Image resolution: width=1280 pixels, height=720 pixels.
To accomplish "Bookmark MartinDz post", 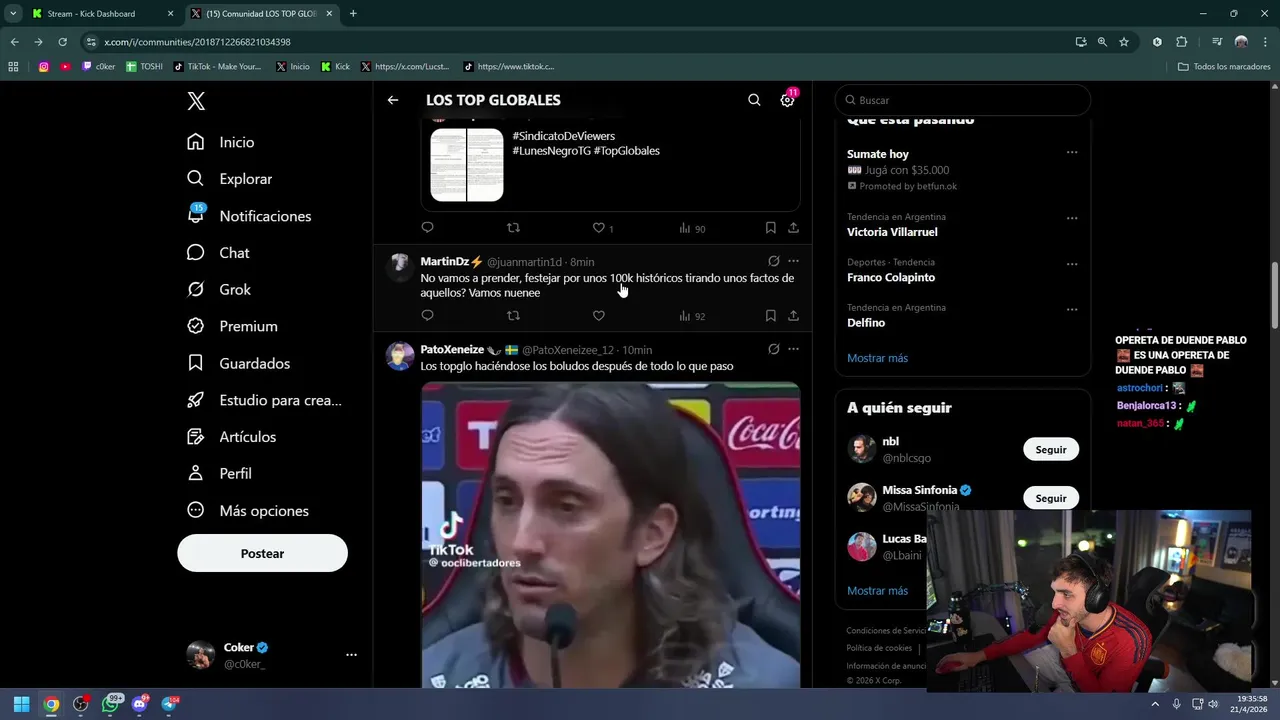I will [x=770, y=316].
